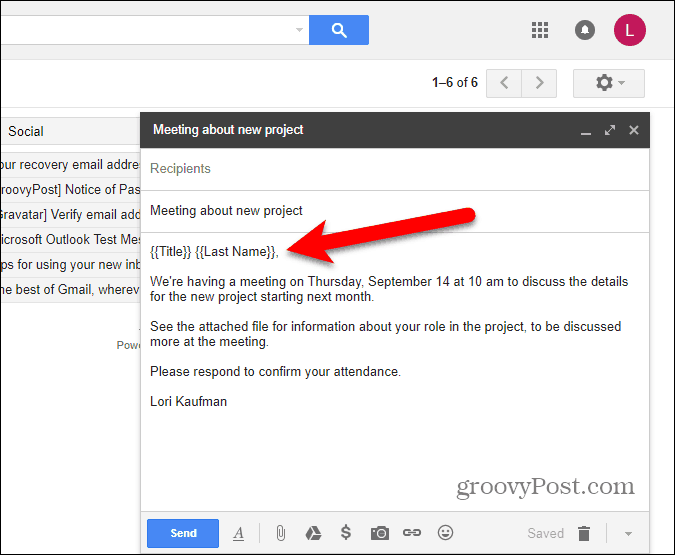Viewport: 675px width, 555px height.
Task: Click the 'We're having a meeting' paragraph
Action: [x=389, y=289]
